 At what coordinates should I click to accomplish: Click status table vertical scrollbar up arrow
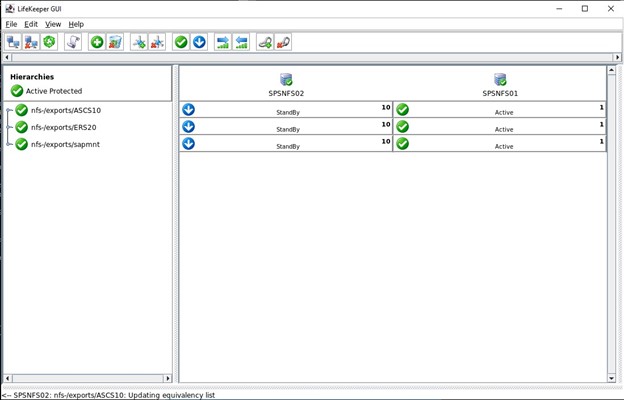[x=611, y=70]
